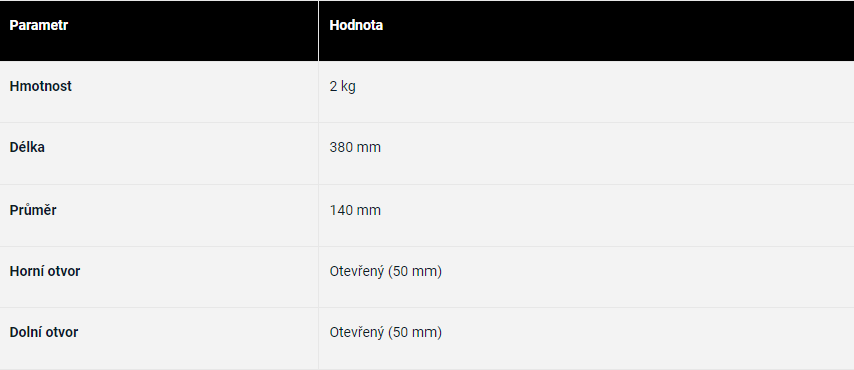
Task: Select the Průměr parameter label
Action: click(x=33, y=210)
